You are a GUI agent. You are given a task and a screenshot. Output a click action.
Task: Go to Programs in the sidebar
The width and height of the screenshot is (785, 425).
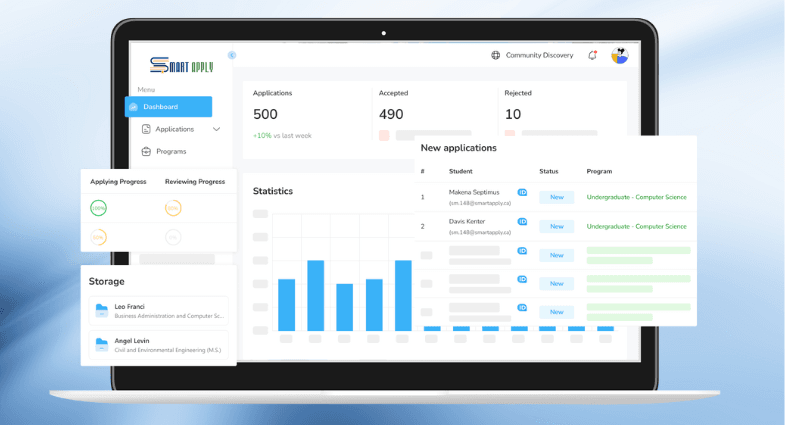click(x=171, y=151)
